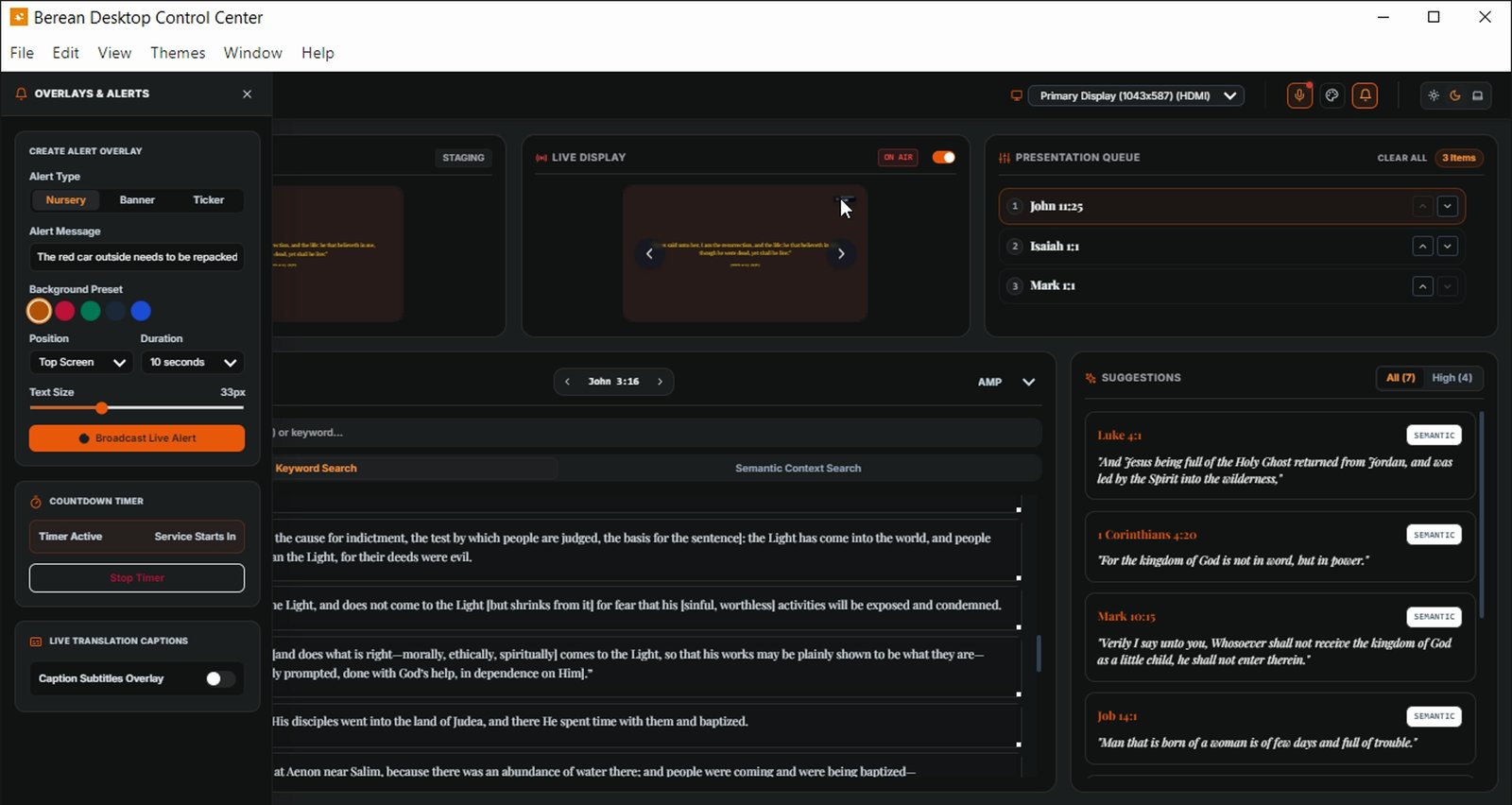
Task: Open the Duration 10 seconds dropdown
Action: click(193, 363)
